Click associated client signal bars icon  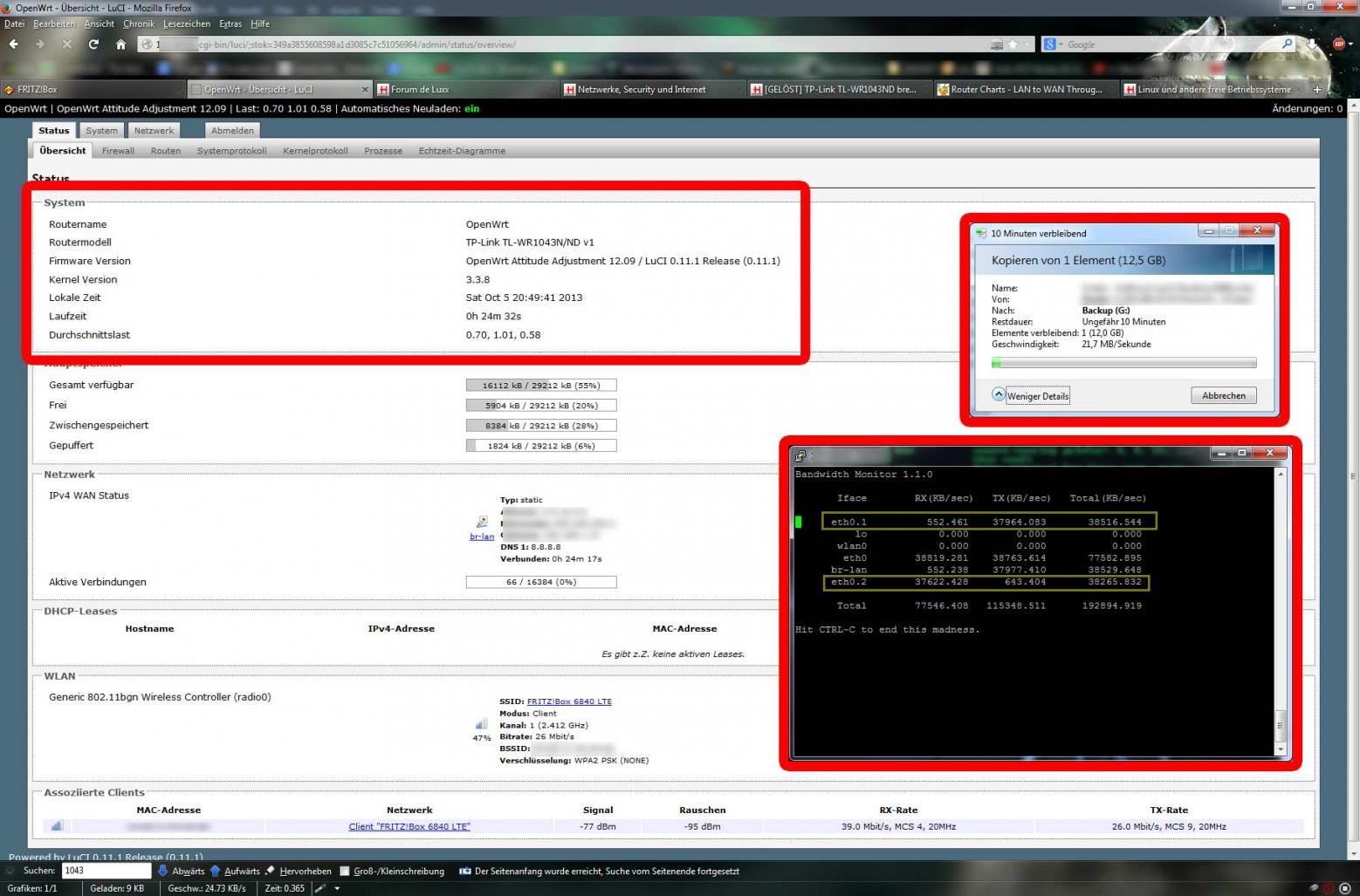57,825
